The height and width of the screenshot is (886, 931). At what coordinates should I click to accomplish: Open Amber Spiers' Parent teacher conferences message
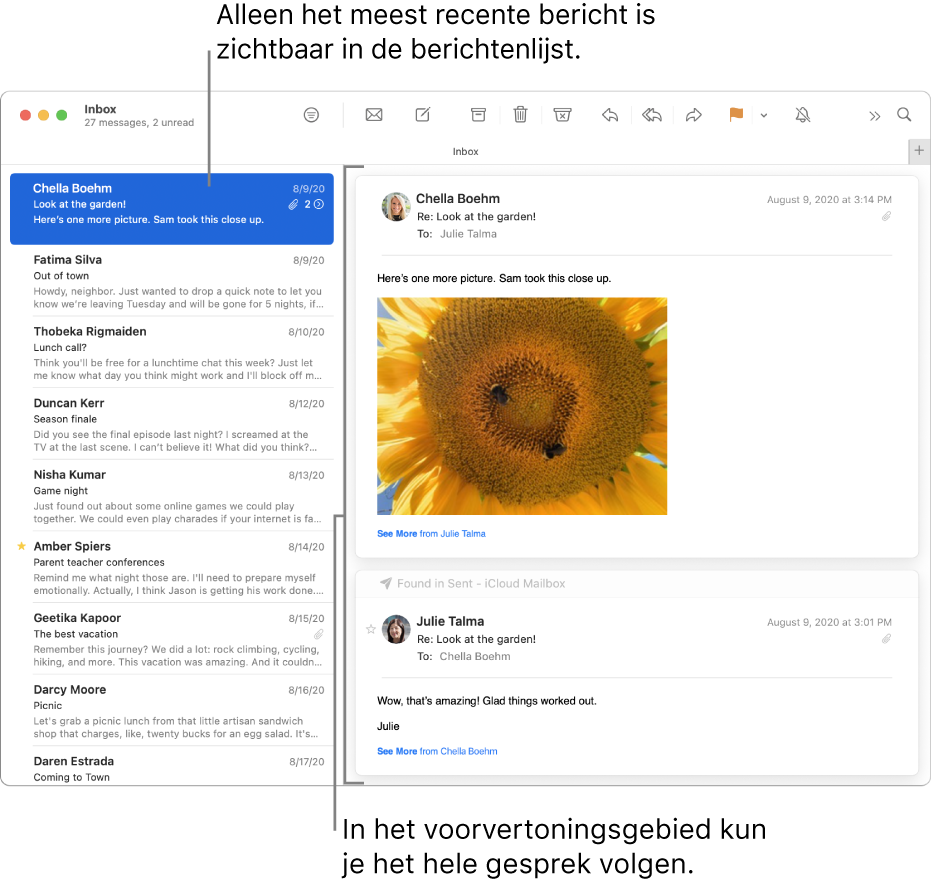[x=178, y=568]
